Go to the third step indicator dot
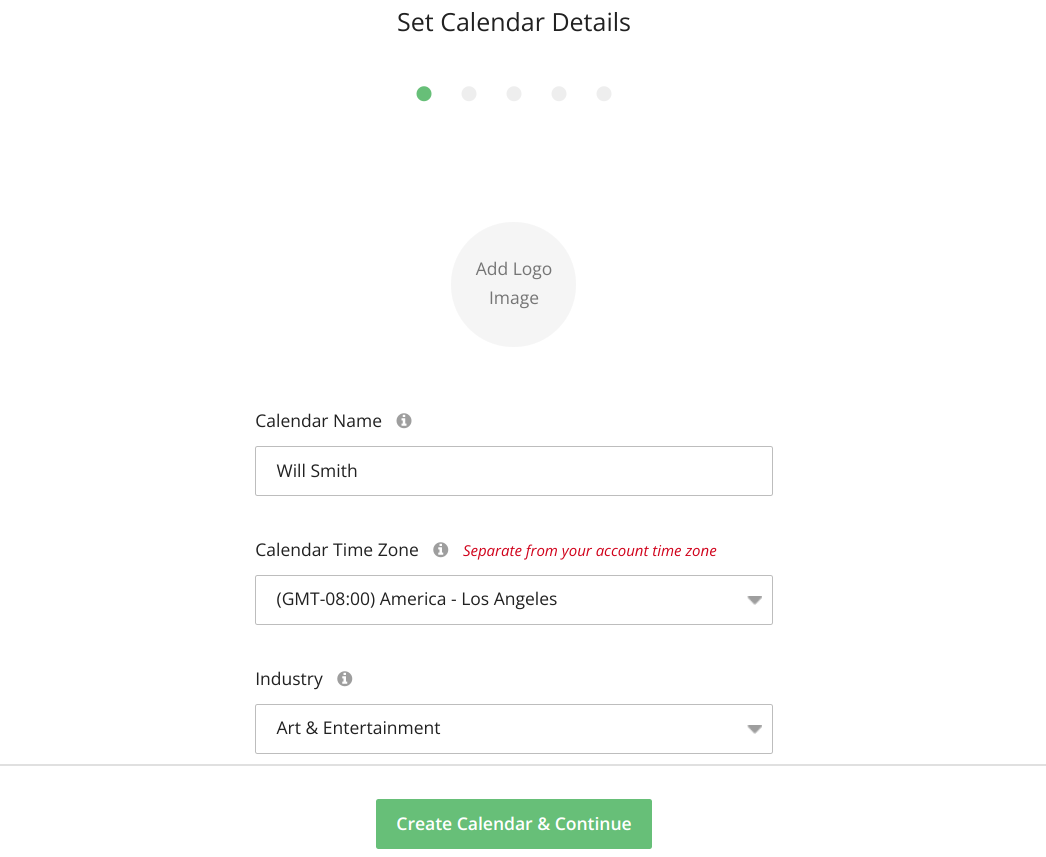Screen dimensions: 1046x857 514,94
